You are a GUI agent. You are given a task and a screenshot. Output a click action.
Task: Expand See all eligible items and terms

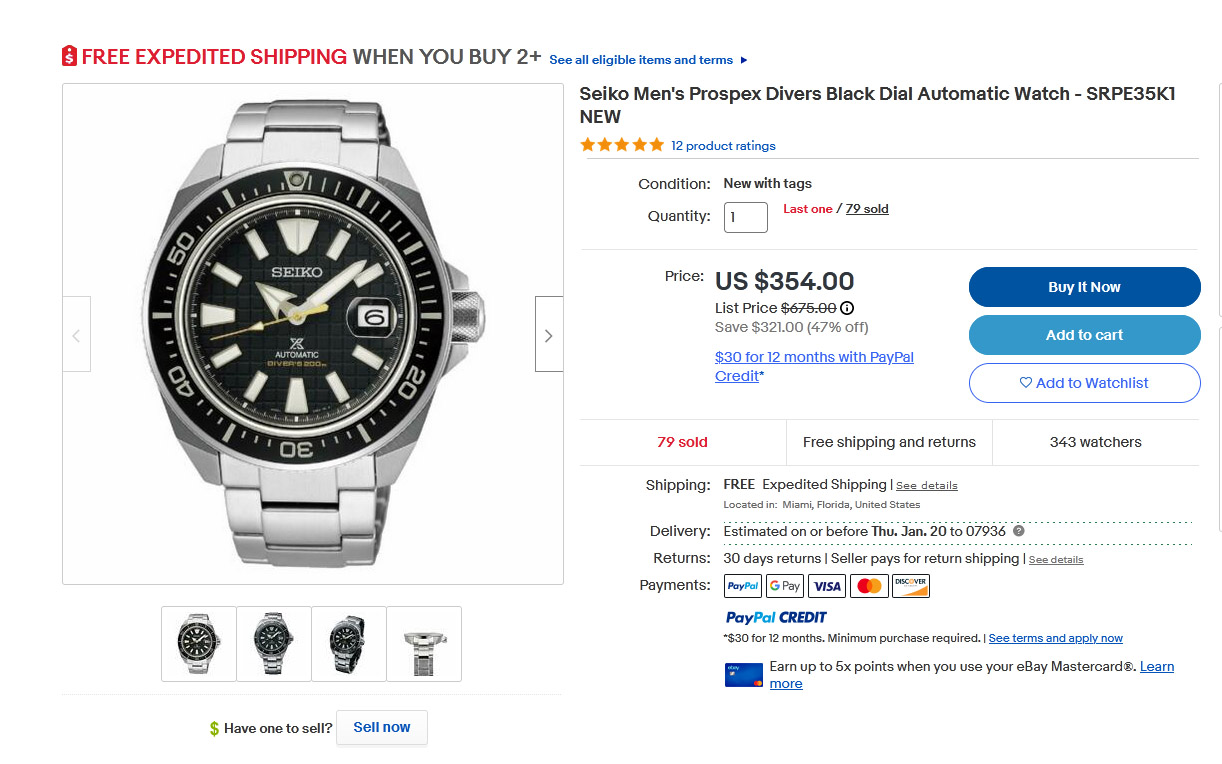pyautogui.click(x=648, y=60)
